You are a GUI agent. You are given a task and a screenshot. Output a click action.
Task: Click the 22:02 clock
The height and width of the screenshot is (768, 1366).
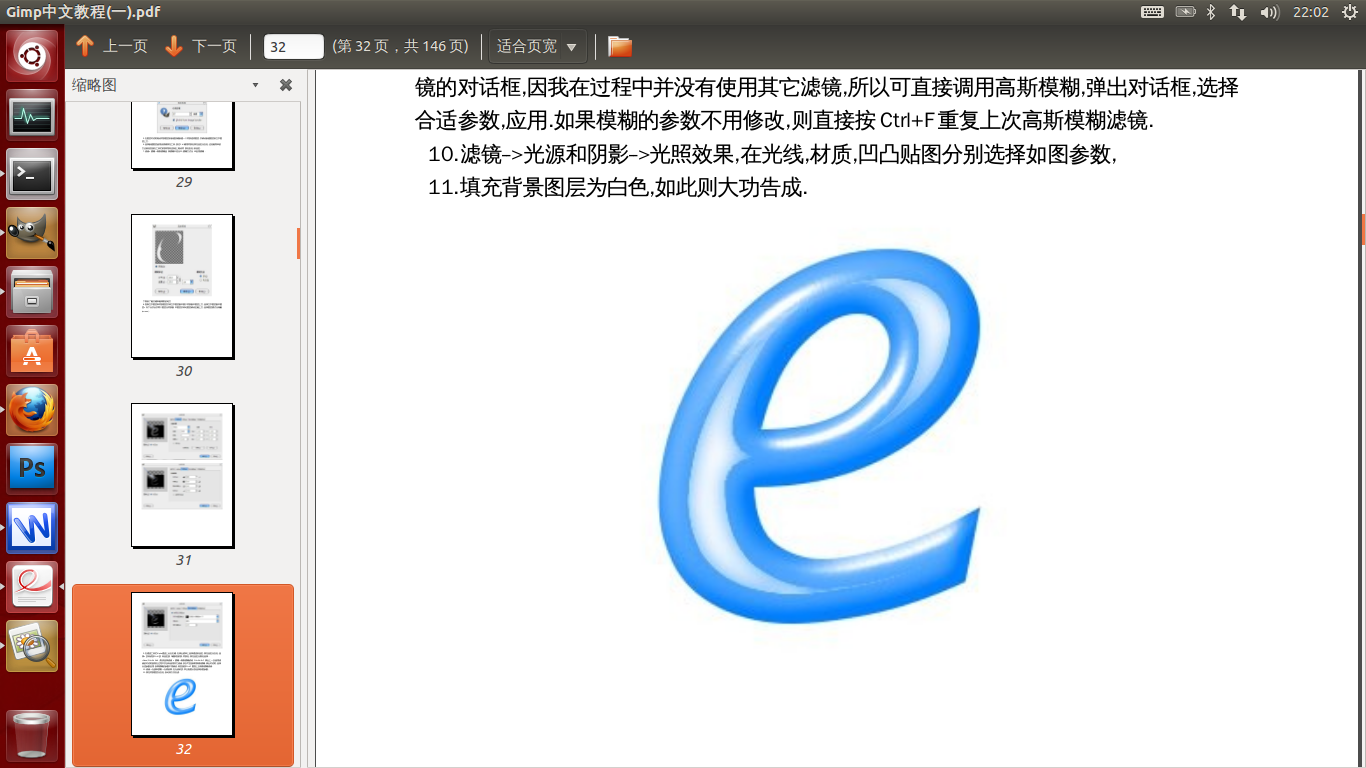(x=1310, y=12)
